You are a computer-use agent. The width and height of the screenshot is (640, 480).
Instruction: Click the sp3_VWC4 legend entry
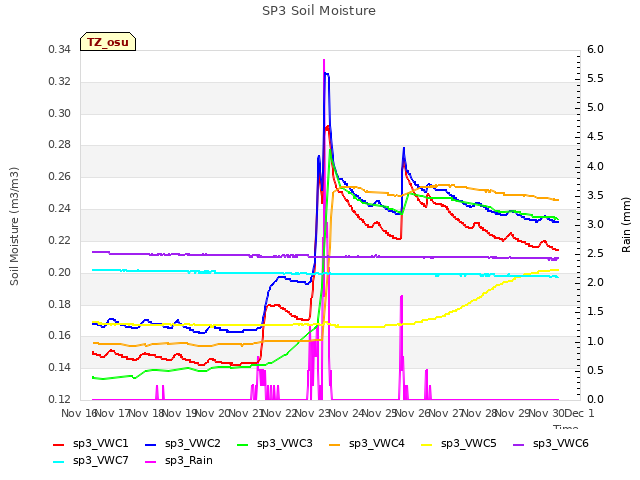tap(367, 444)
